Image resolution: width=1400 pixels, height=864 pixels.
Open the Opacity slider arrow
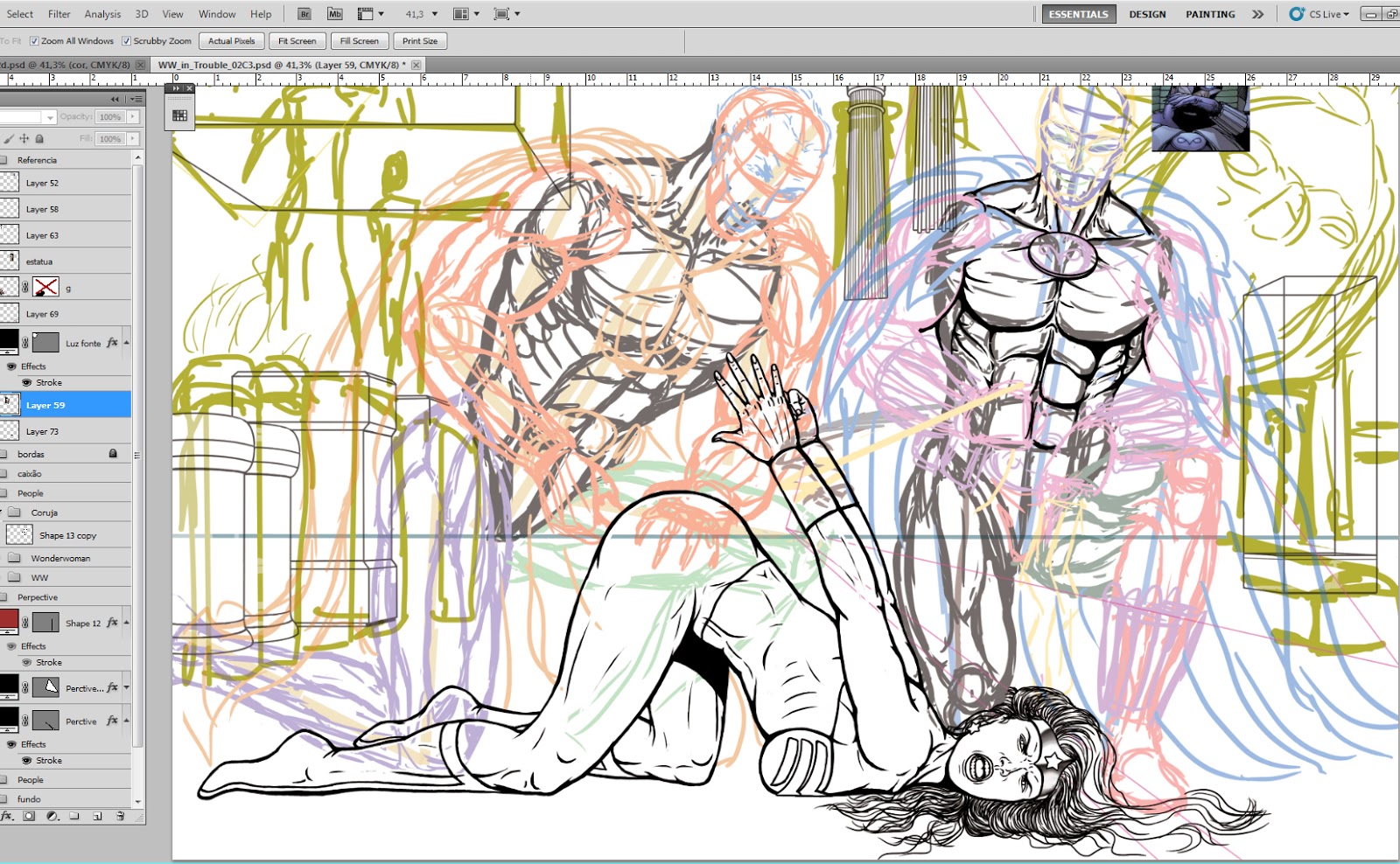click(133, 116)
